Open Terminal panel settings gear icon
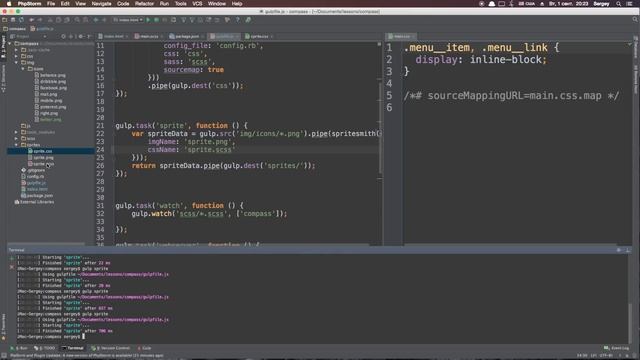Screen dimensions: 640x360 coord(619,250)
